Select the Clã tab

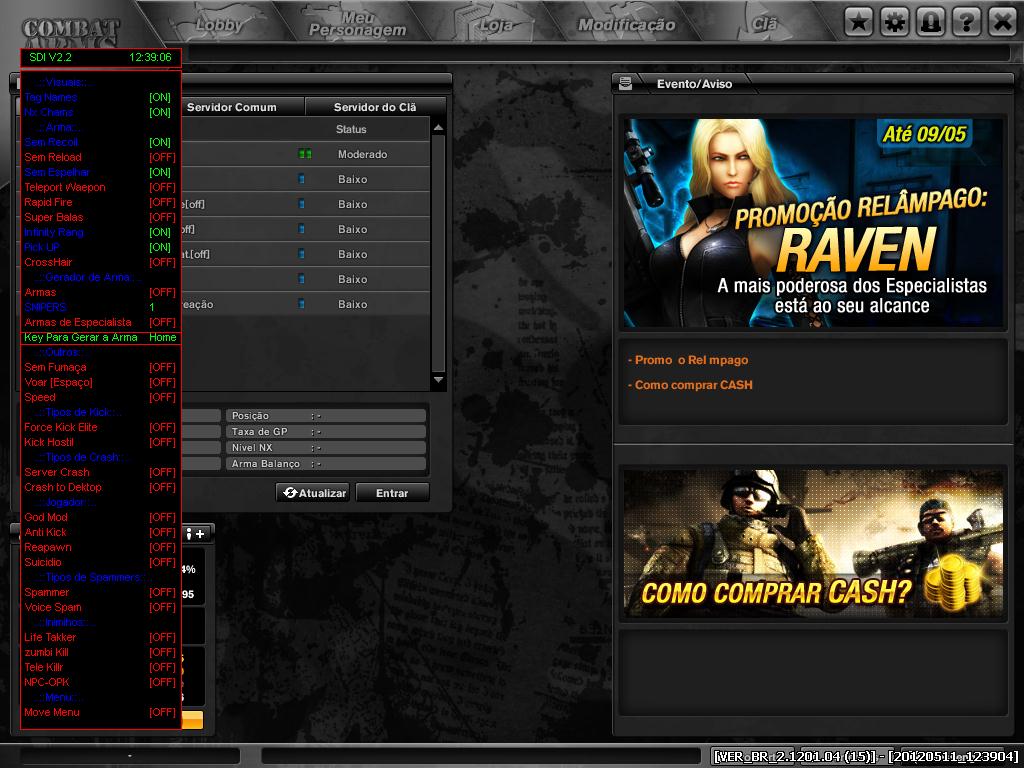pos(765,24)
